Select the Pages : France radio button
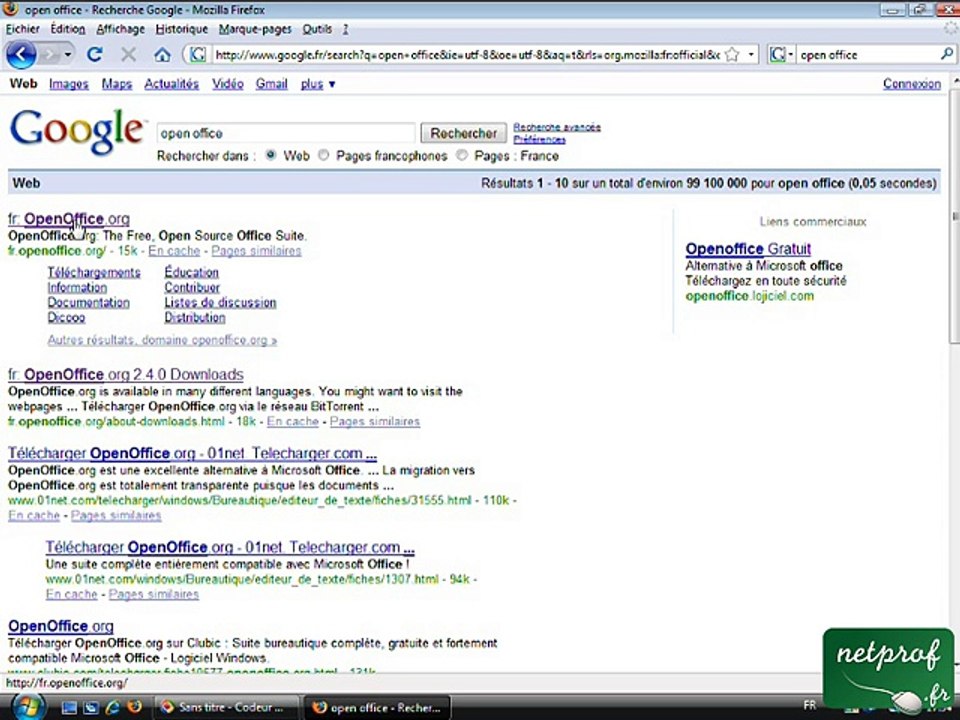 point(462,156)
